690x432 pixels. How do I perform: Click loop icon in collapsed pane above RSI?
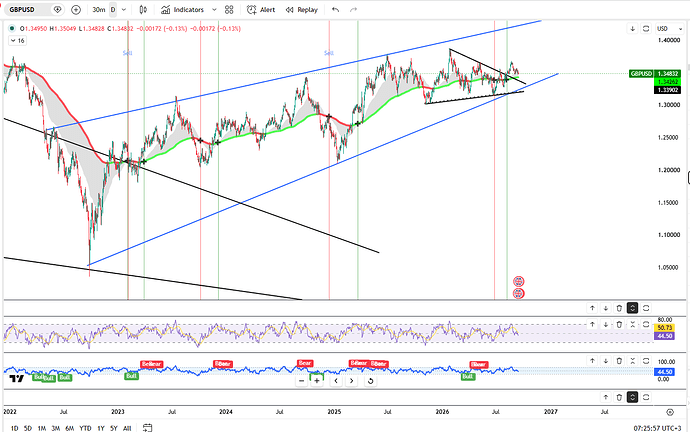pos(646,308)
